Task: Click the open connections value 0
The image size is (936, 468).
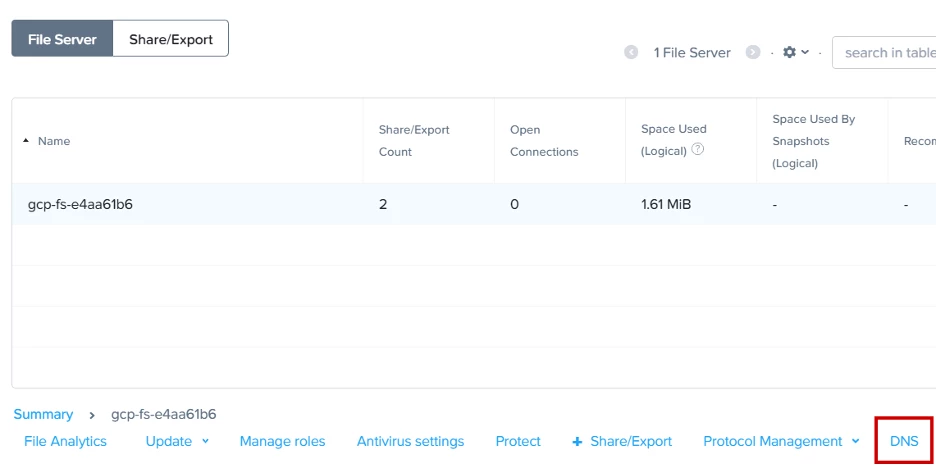Action: click(x=514, y=204)
